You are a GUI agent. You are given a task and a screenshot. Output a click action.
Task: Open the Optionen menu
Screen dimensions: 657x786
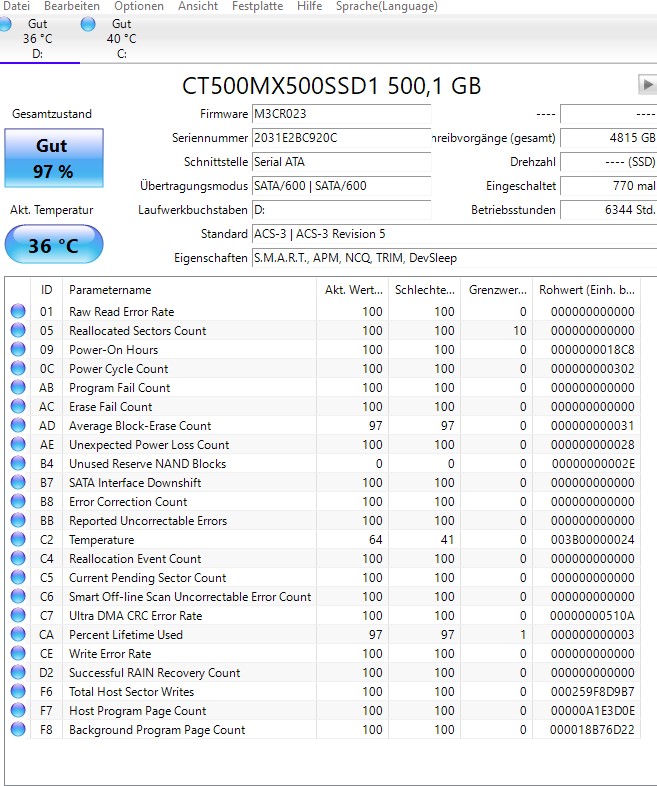[x=139, y=6]
